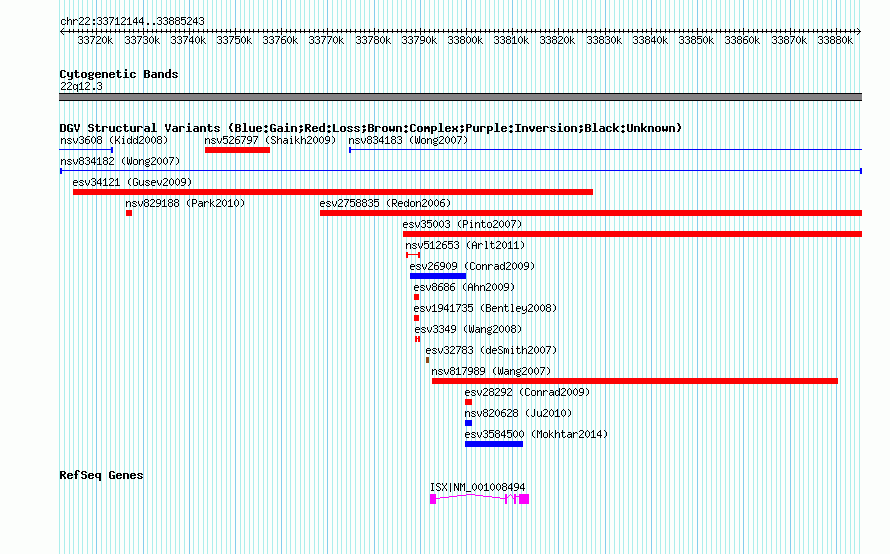Click the 22q12.3 band label
This screenshot has height=554, width=890.
pos(81,86)
